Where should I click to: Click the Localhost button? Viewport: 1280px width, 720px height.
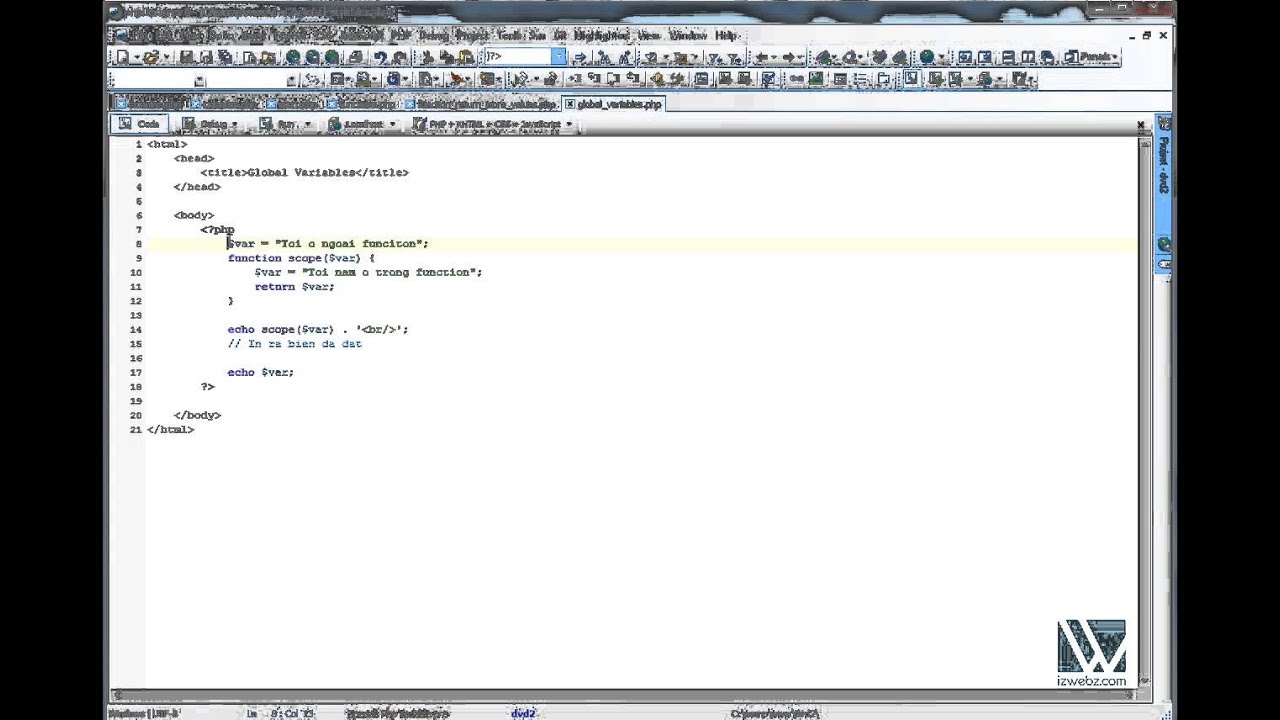point(357,124)
